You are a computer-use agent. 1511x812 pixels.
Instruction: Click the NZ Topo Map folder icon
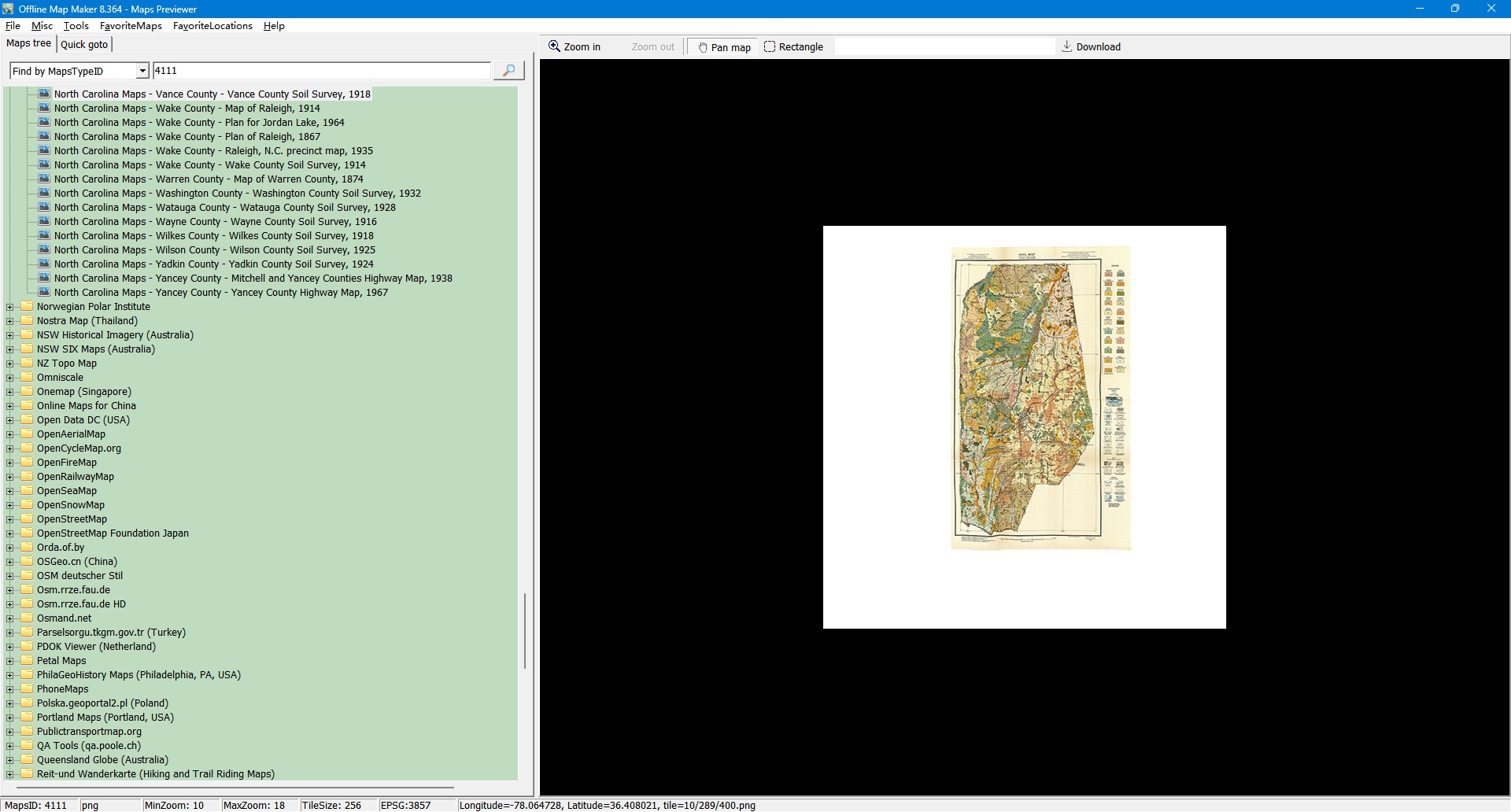(x=28, y=364)
